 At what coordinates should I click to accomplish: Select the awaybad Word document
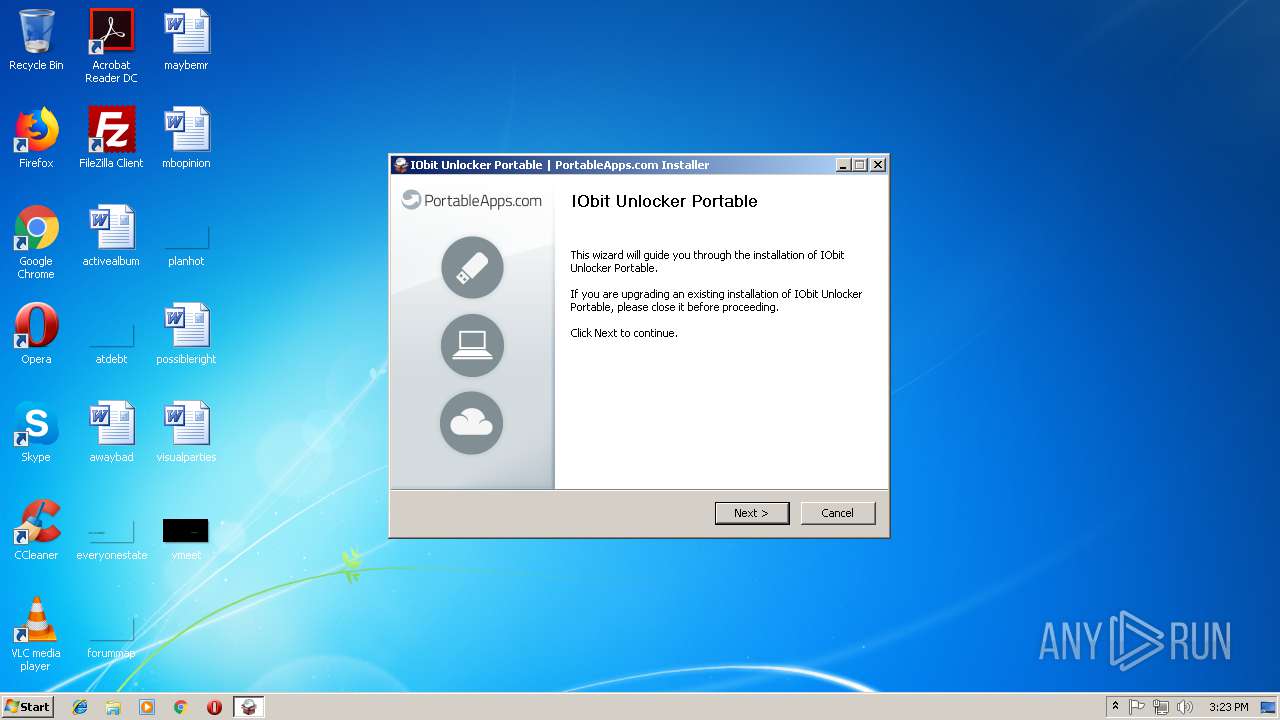point(111,432)
